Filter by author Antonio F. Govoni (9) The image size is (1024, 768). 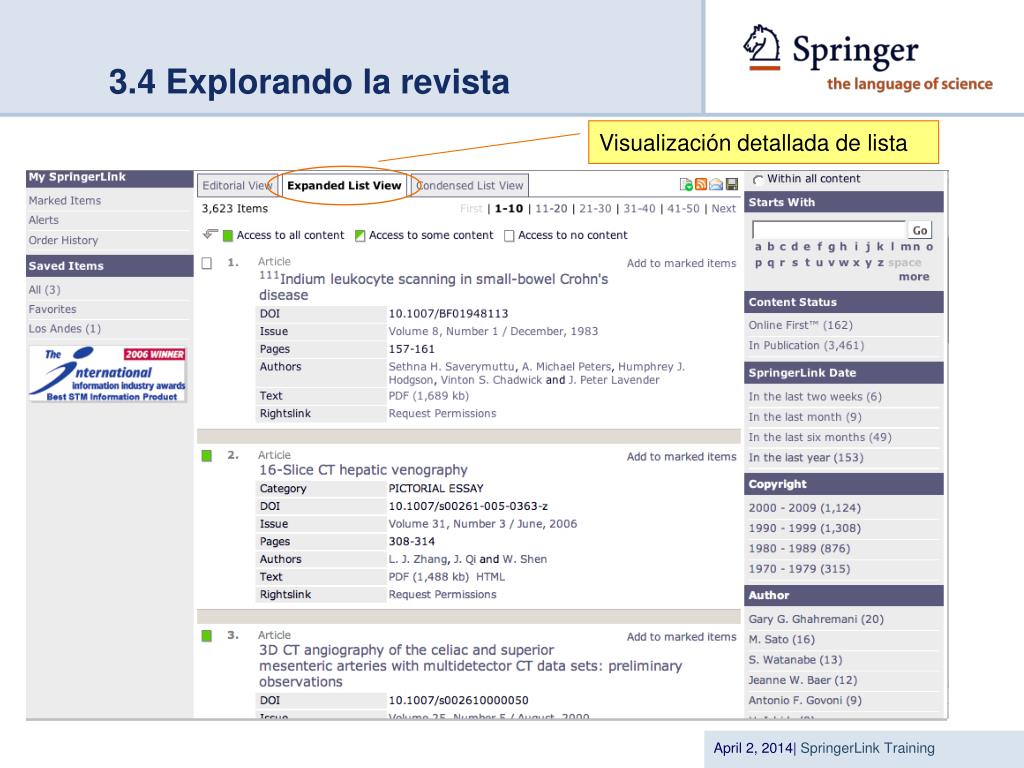(x=805, y=700)
